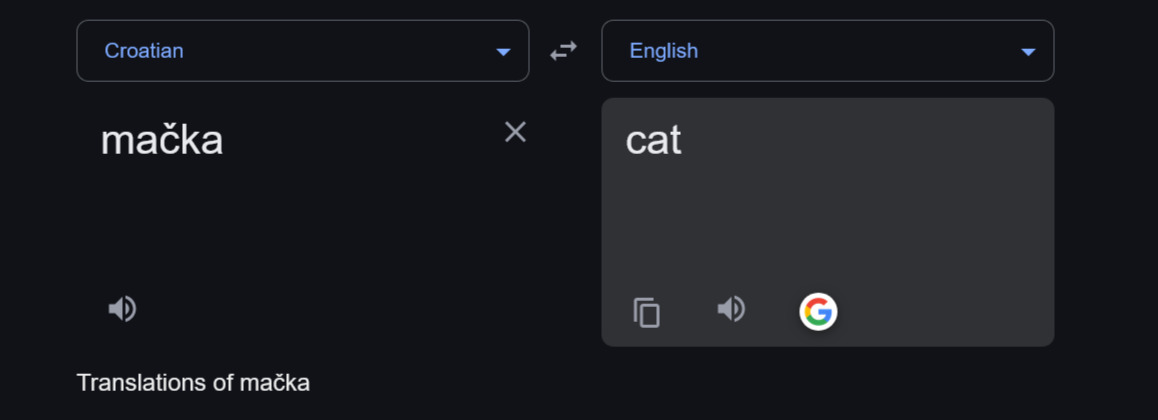Click the empty middle of the Croatian selector
Viewport: 1158px width, 420px height.
[x=330, y=51]
